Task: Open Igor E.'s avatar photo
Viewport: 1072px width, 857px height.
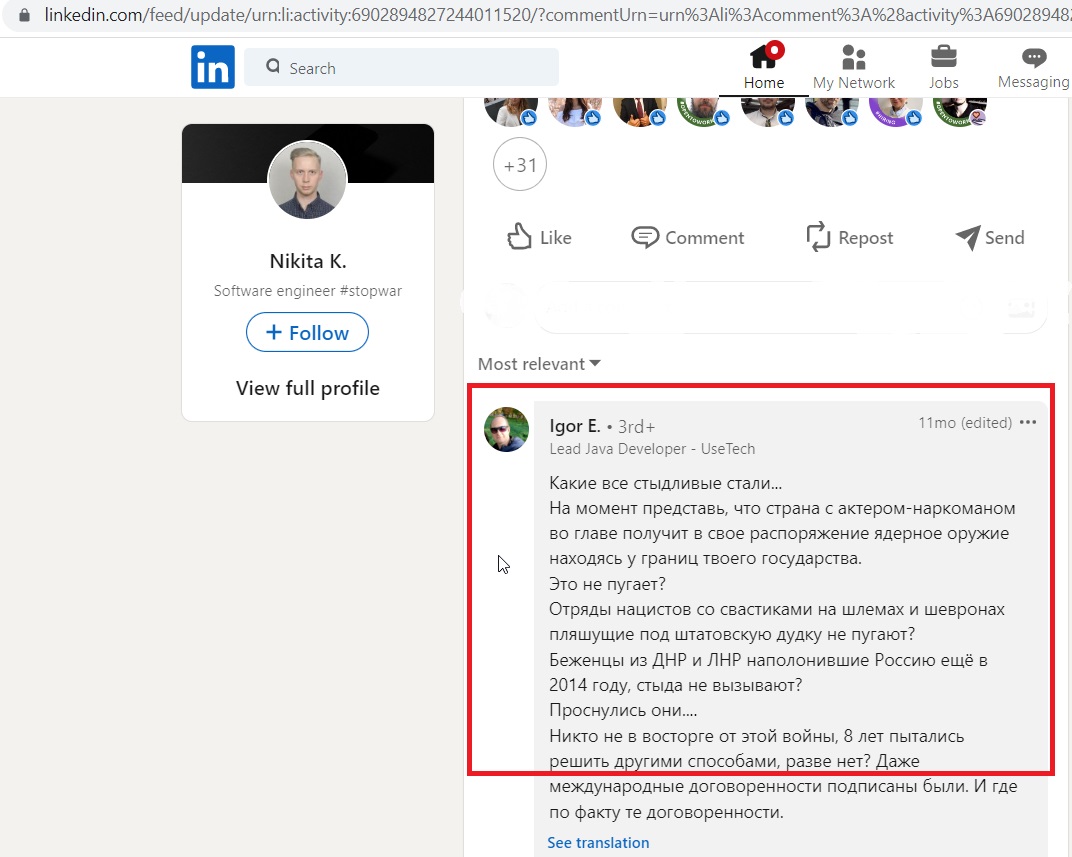Action: (507, 429)
